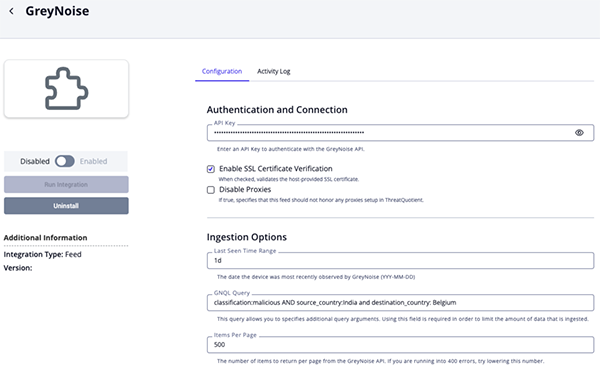Screen dimensions: 600x370
Task: Click the Uninstall button
Action: (x=66, y=206)
